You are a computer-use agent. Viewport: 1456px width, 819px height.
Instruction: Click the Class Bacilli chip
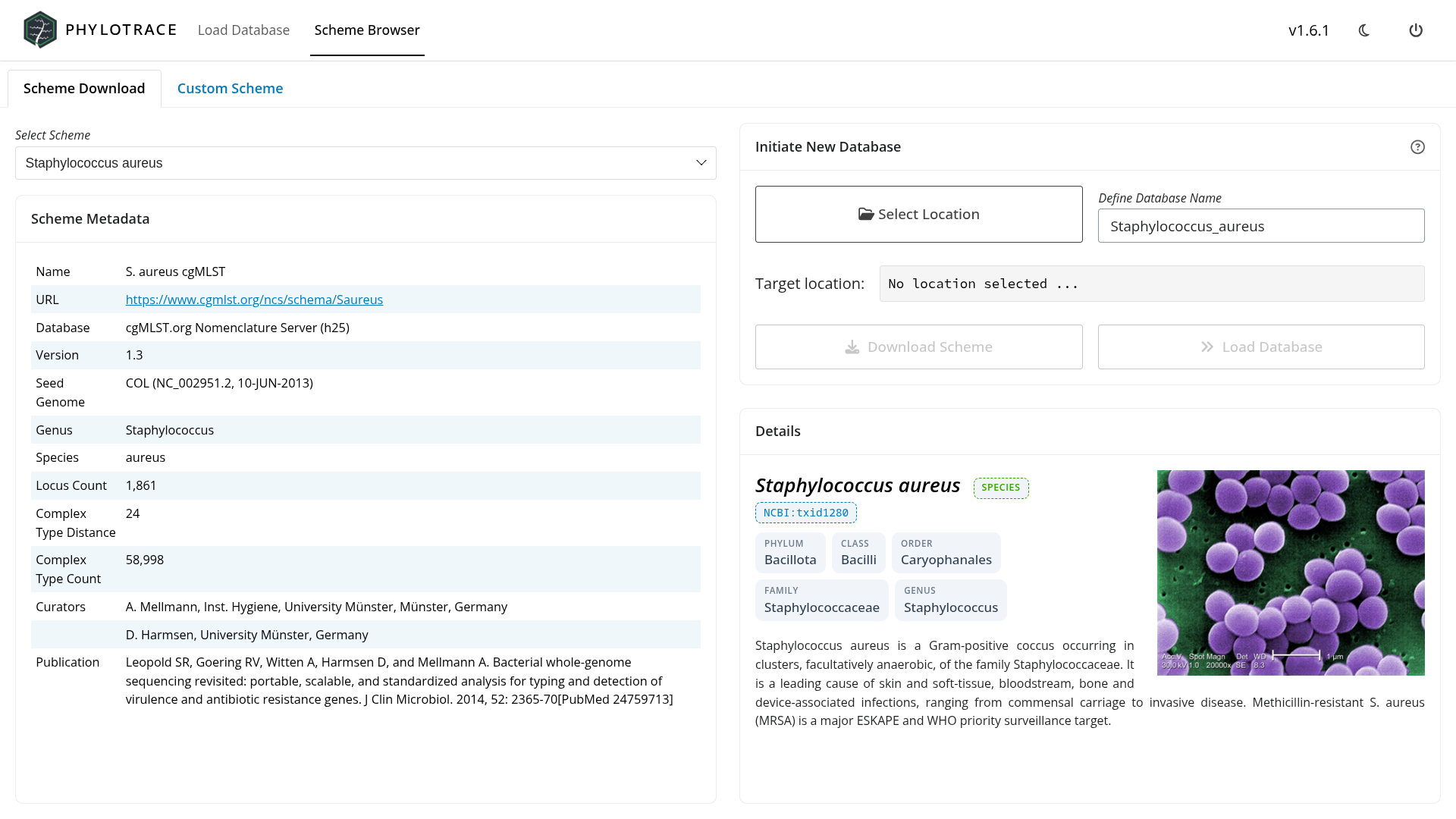(x=858, y=553)
